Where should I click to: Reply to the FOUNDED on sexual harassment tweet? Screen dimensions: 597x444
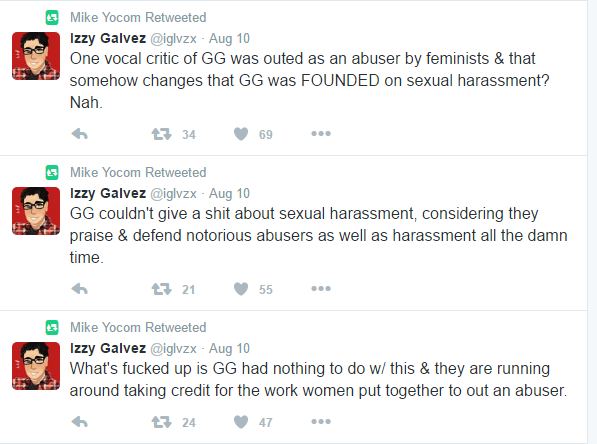coord(80,134)
